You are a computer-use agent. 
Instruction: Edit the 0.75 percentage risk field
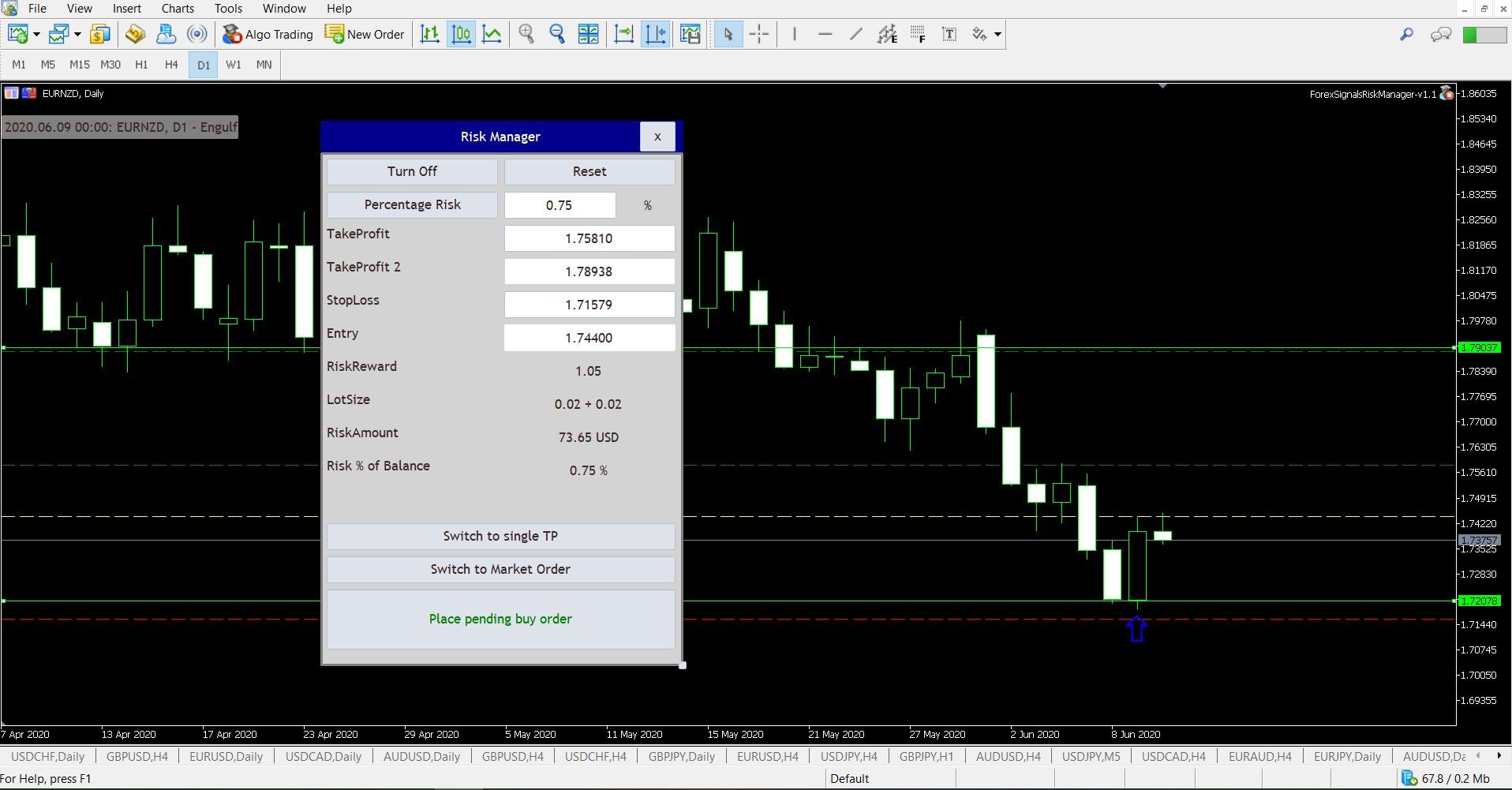(560, 205)
